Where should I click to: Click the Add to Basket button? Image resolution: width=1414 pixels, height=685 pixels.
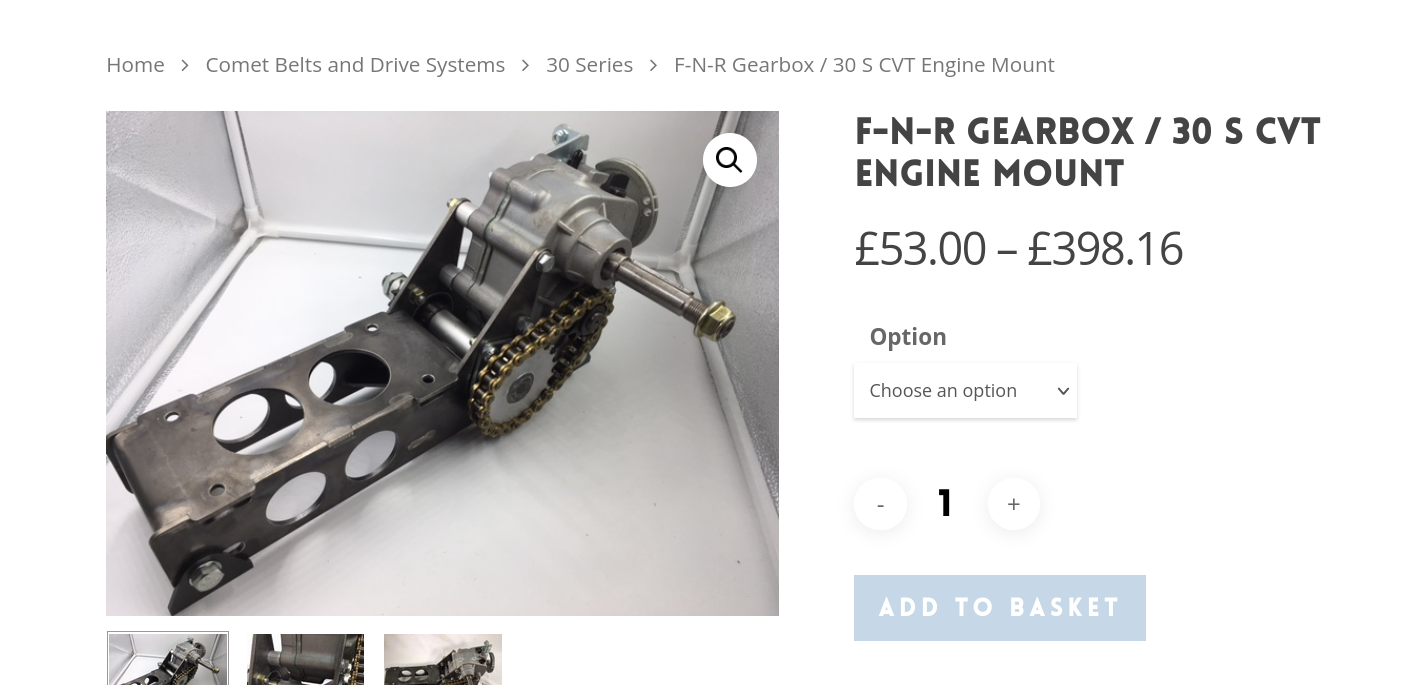(1000, 608)
